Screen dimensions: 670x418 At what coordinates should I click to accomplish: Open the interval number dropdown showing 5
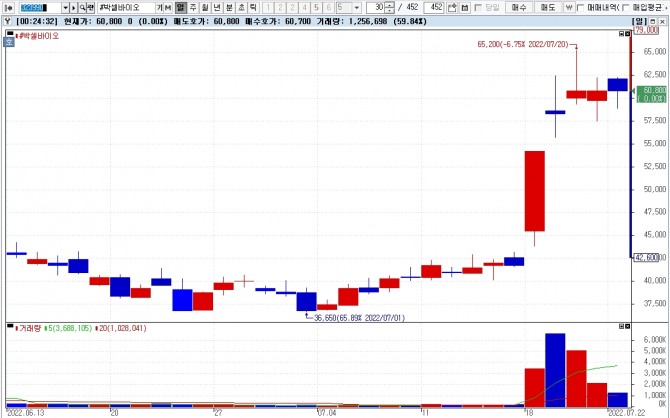coord(357,8)
